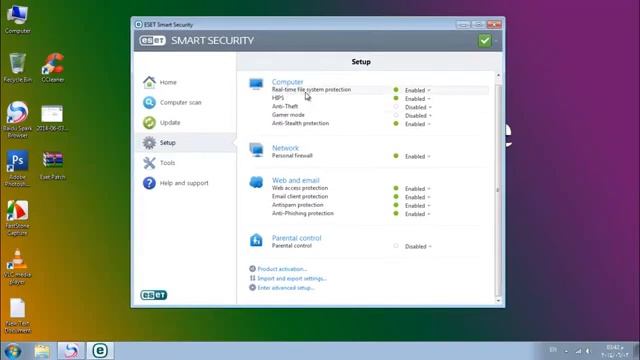
Task: Click the ESET logo in header
Action: tap(152, 40)
